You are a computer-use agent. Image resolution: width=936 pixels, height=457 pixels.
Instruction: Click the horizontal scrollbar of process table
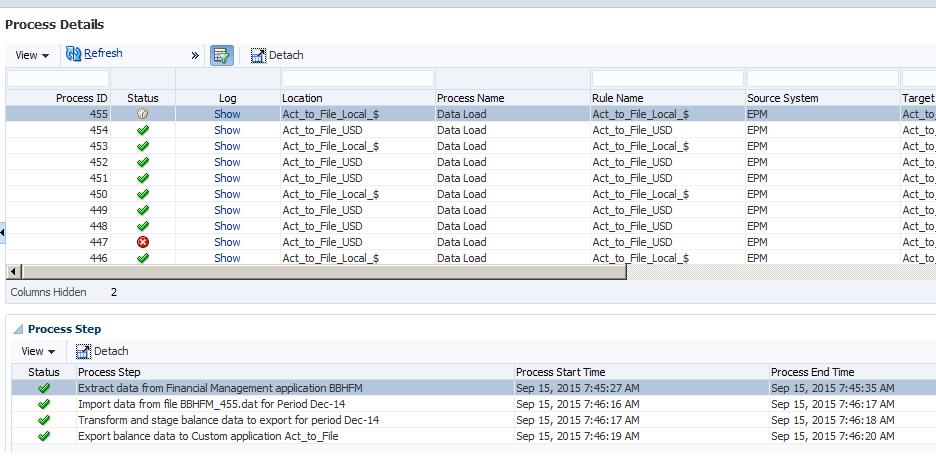(320, 272)
